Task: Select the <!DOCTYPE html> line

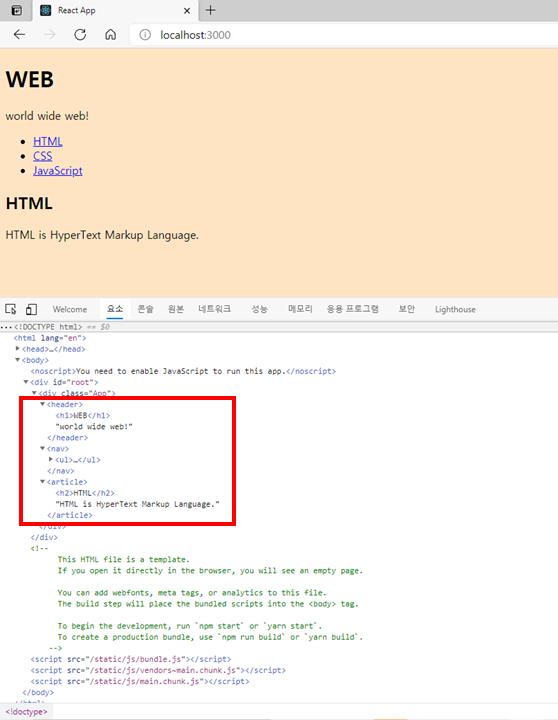Action: (48, 327)
